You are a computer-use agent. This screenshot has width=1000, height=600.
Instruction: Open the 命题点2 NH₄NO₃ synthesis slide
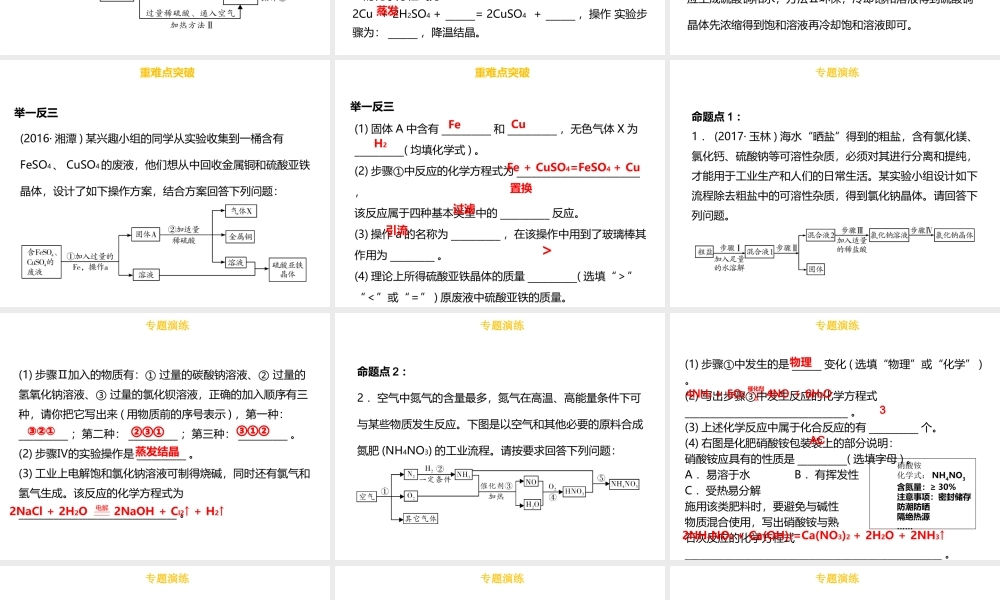click(500, 436)
